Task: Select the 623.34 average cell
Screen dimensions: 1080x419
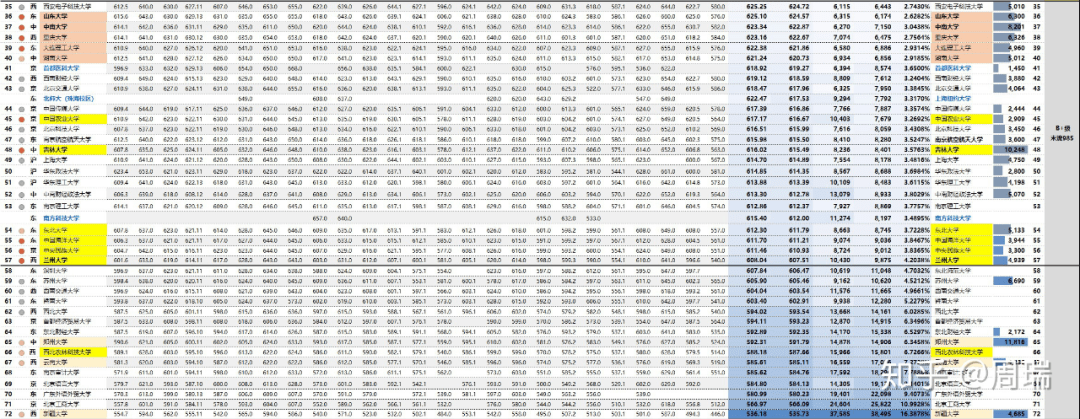Action: pos(757,26)
